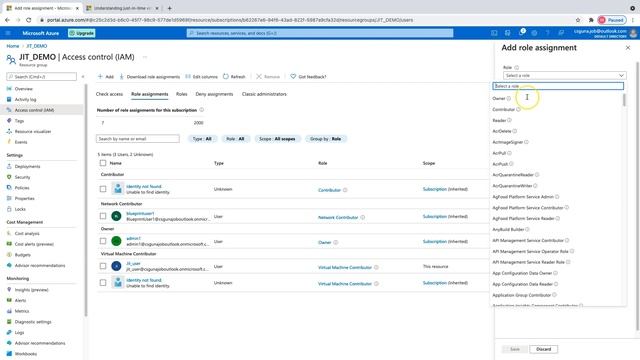Click info icon beside Number of role assignments
Viewport: 640px width, 360px height.
pos(202,110)
